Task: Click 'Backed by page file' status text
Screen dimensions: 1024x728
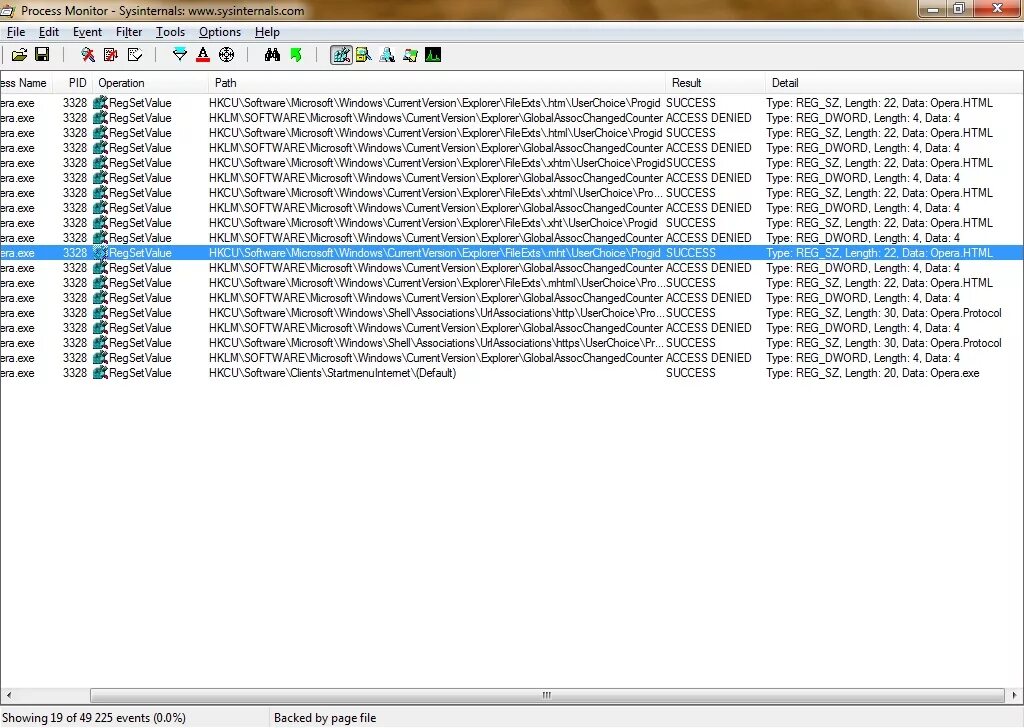Action: click(x=325, y=718)
